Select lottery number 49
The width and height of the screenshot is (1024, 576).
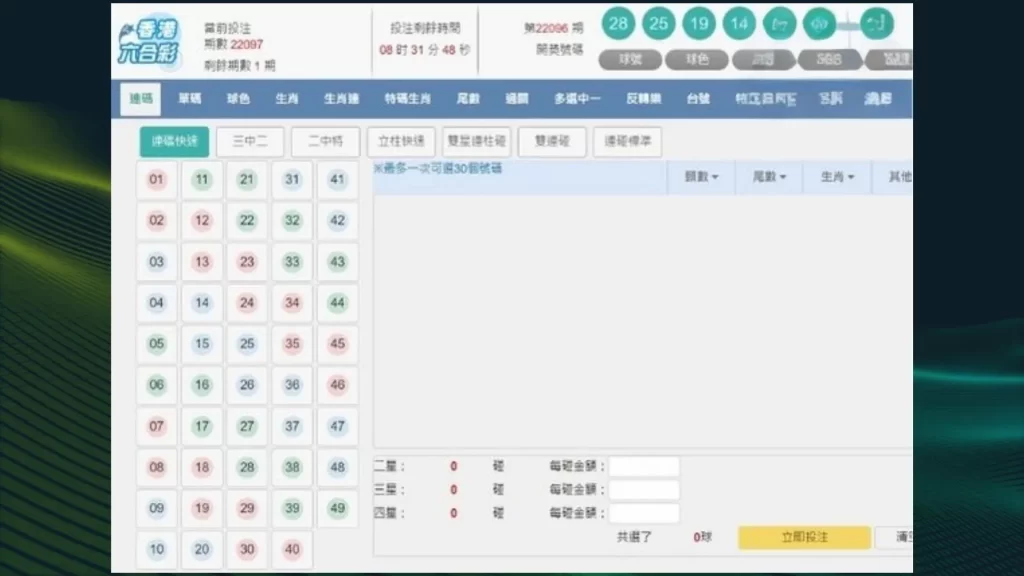tap(337, 508)
